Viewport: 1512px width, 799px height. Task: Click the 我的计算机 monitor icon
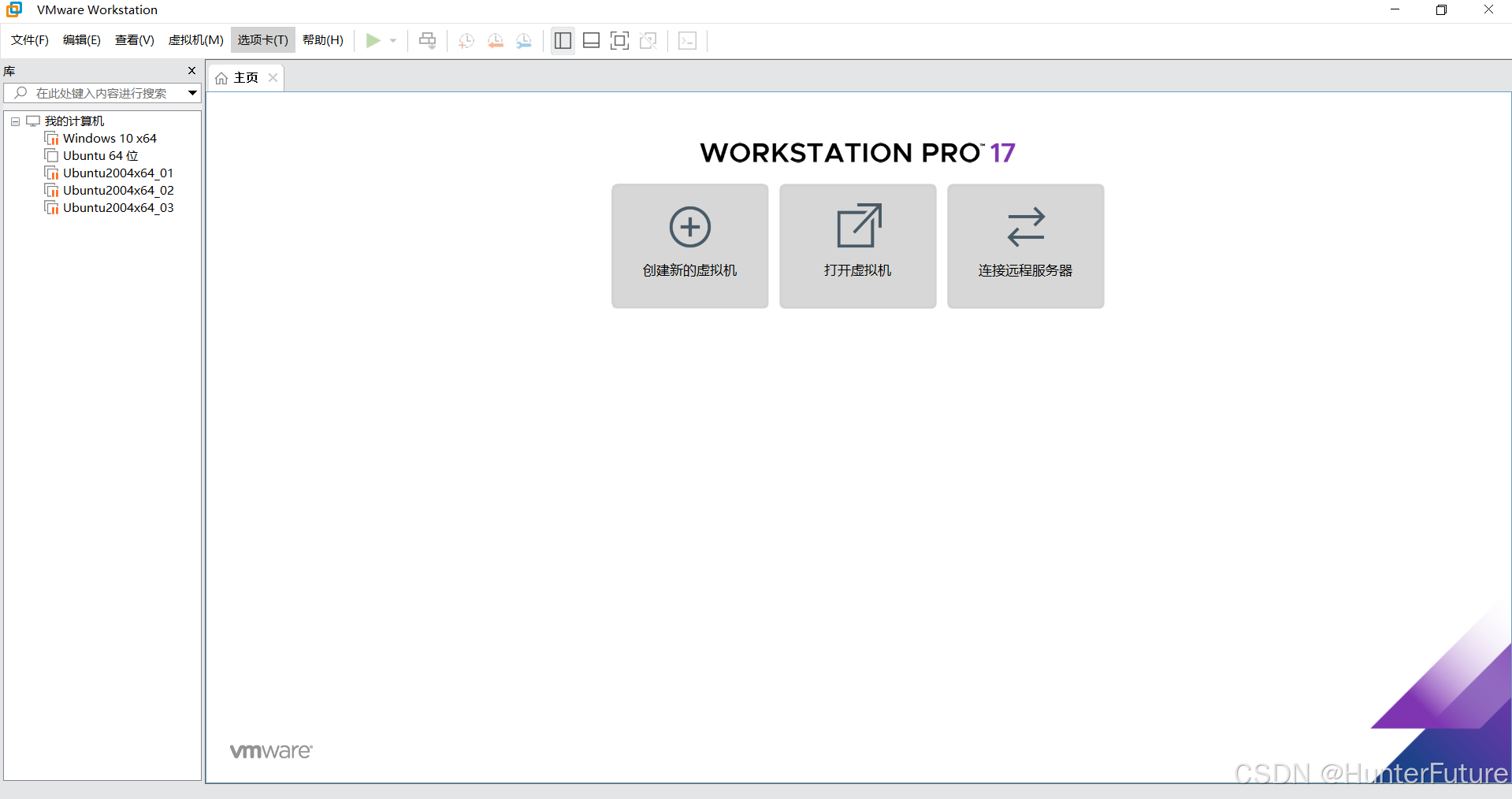click(x=33, y=121)
